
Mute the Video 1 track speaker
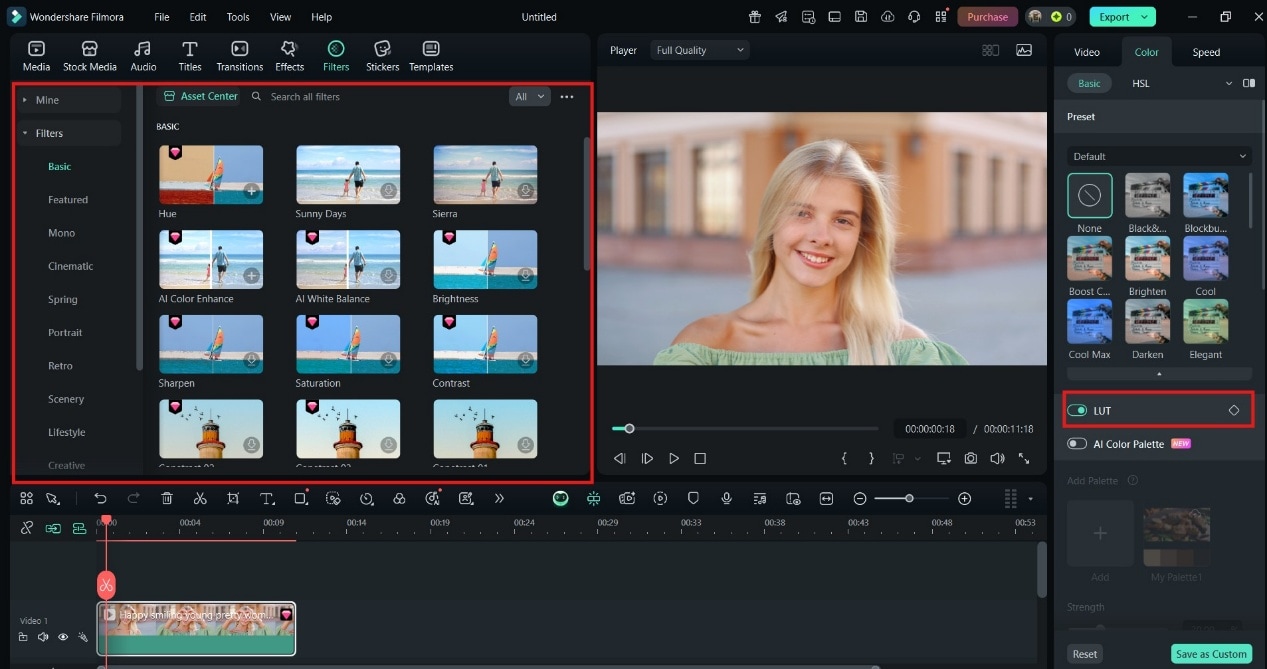pos(43,637)
